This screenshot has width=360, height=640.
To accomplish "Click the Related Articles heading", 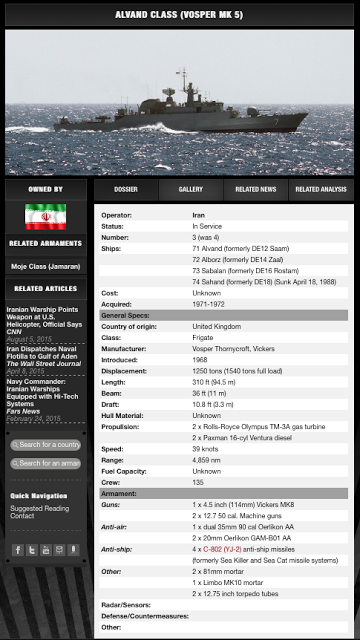I will tap(46, 289).
